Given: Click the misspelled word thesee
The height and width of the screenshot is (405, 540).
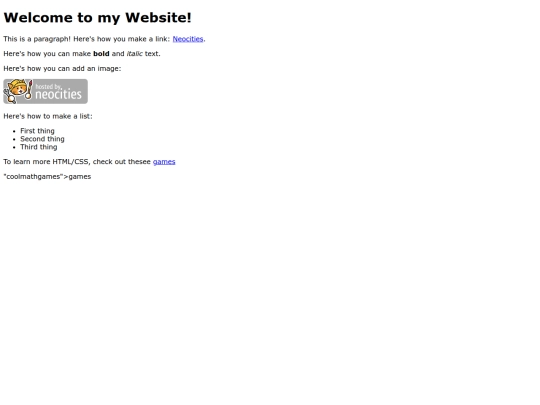Looking at the screenshot, I should (138, 162).
